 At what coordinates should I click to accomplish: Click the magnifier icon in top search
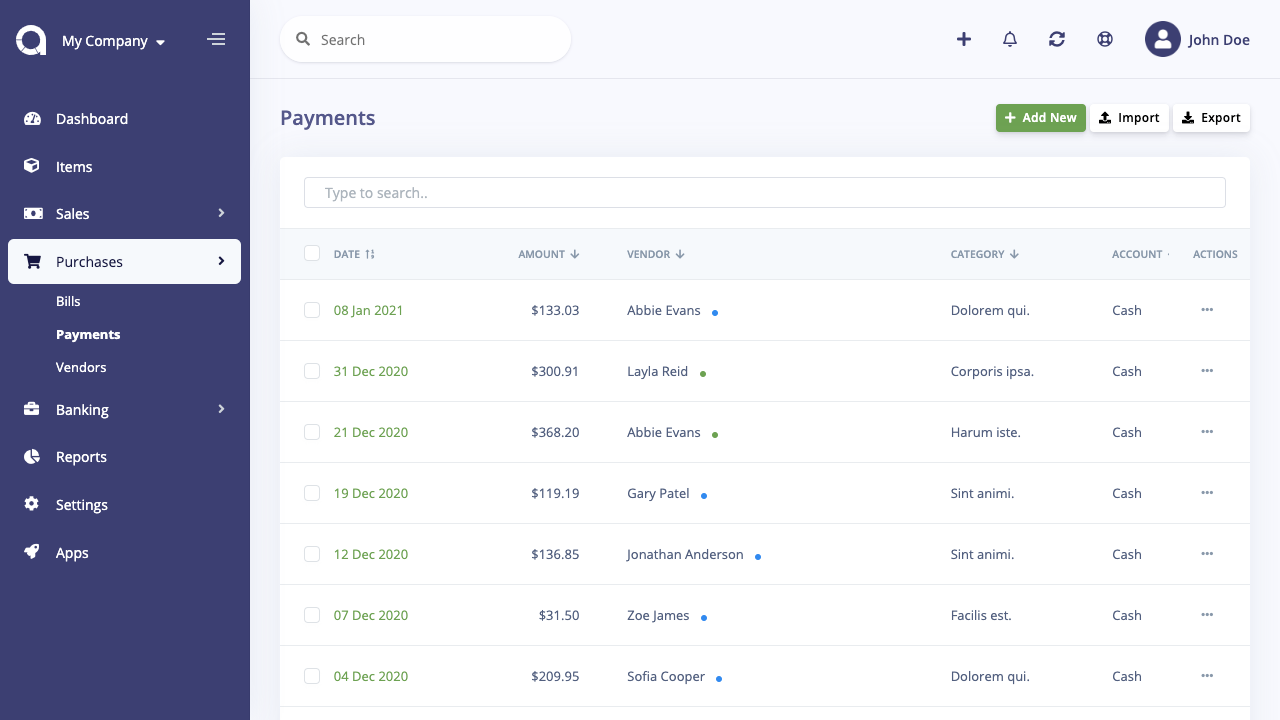[303, 40]
